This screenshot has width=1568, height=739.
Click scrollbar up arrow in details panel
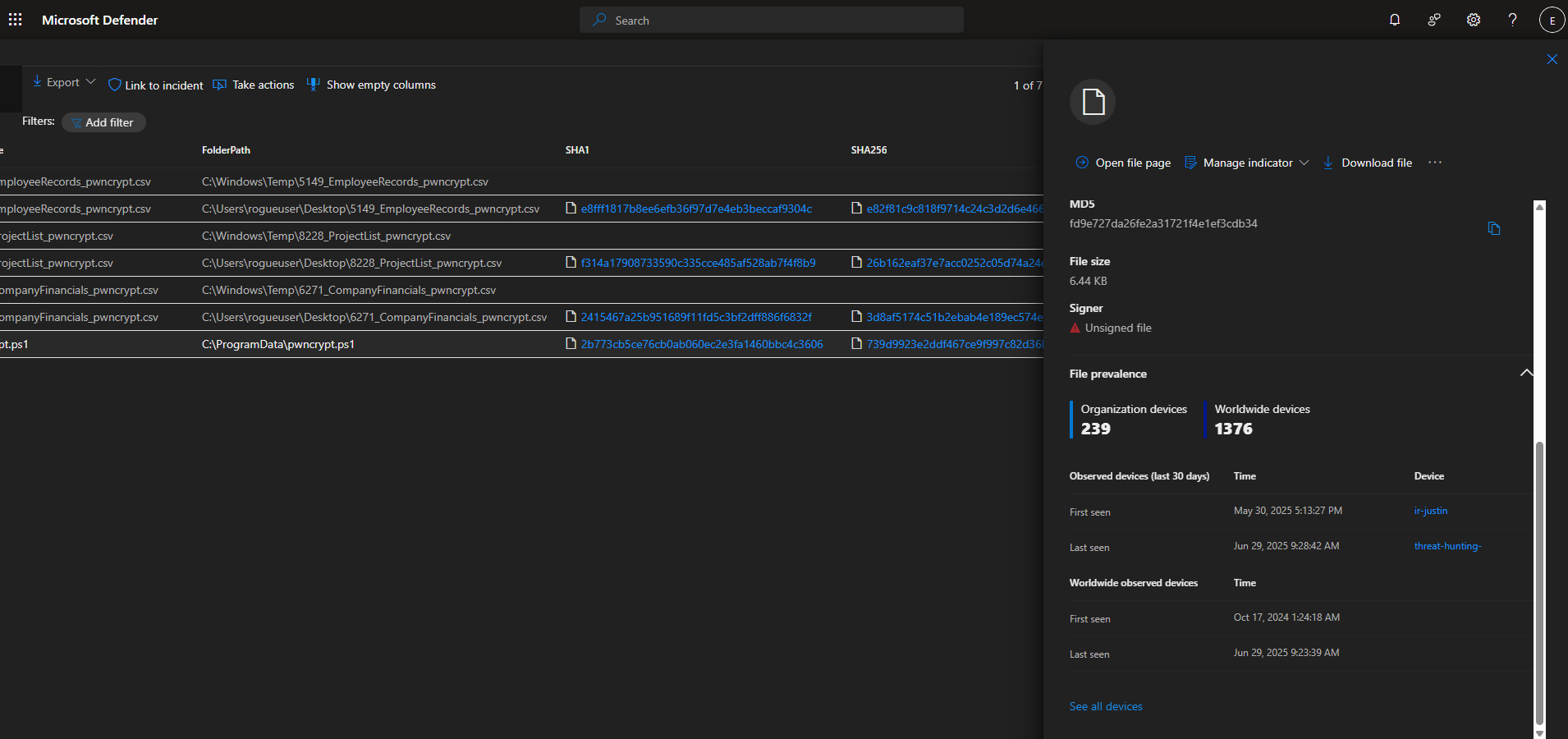[1539, 207]
